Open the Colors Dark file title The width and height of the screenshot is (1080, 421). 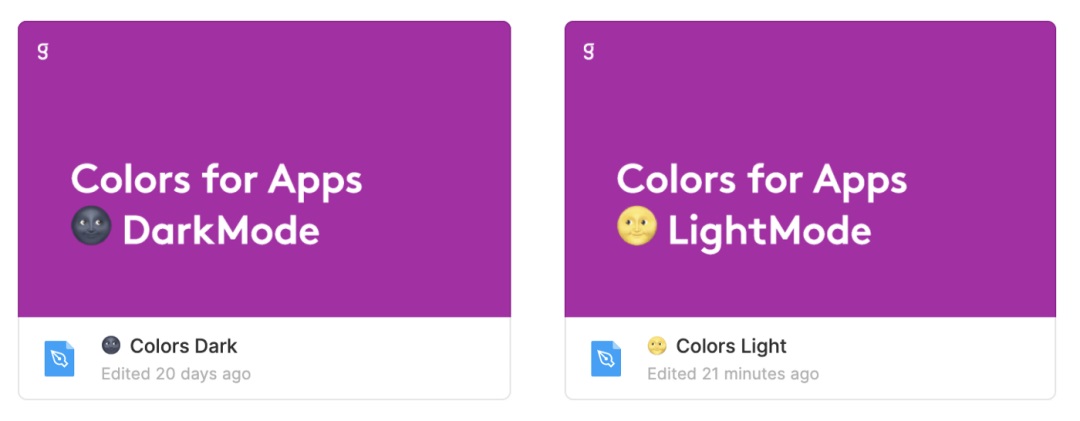[184, 347]
